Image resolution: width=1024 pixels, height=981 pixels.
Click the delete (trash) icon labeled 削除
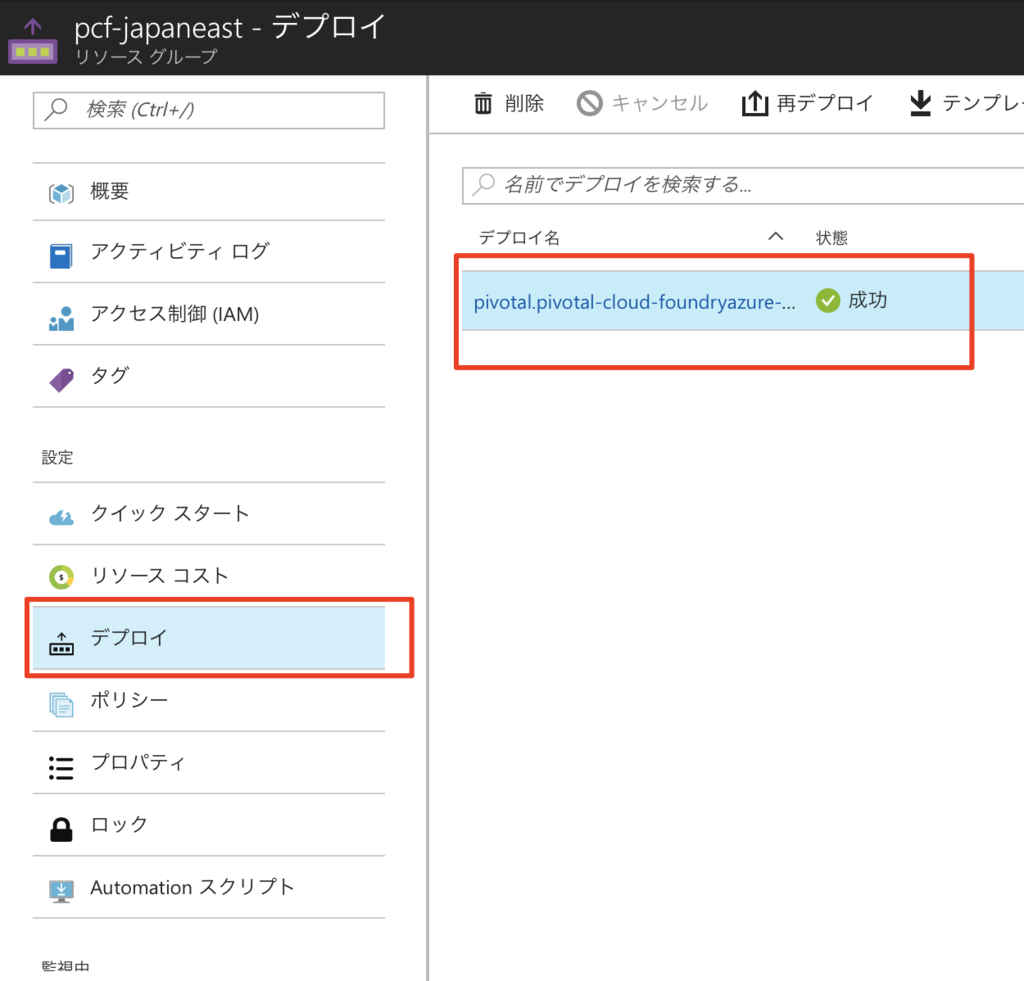(x=484, y=102)
